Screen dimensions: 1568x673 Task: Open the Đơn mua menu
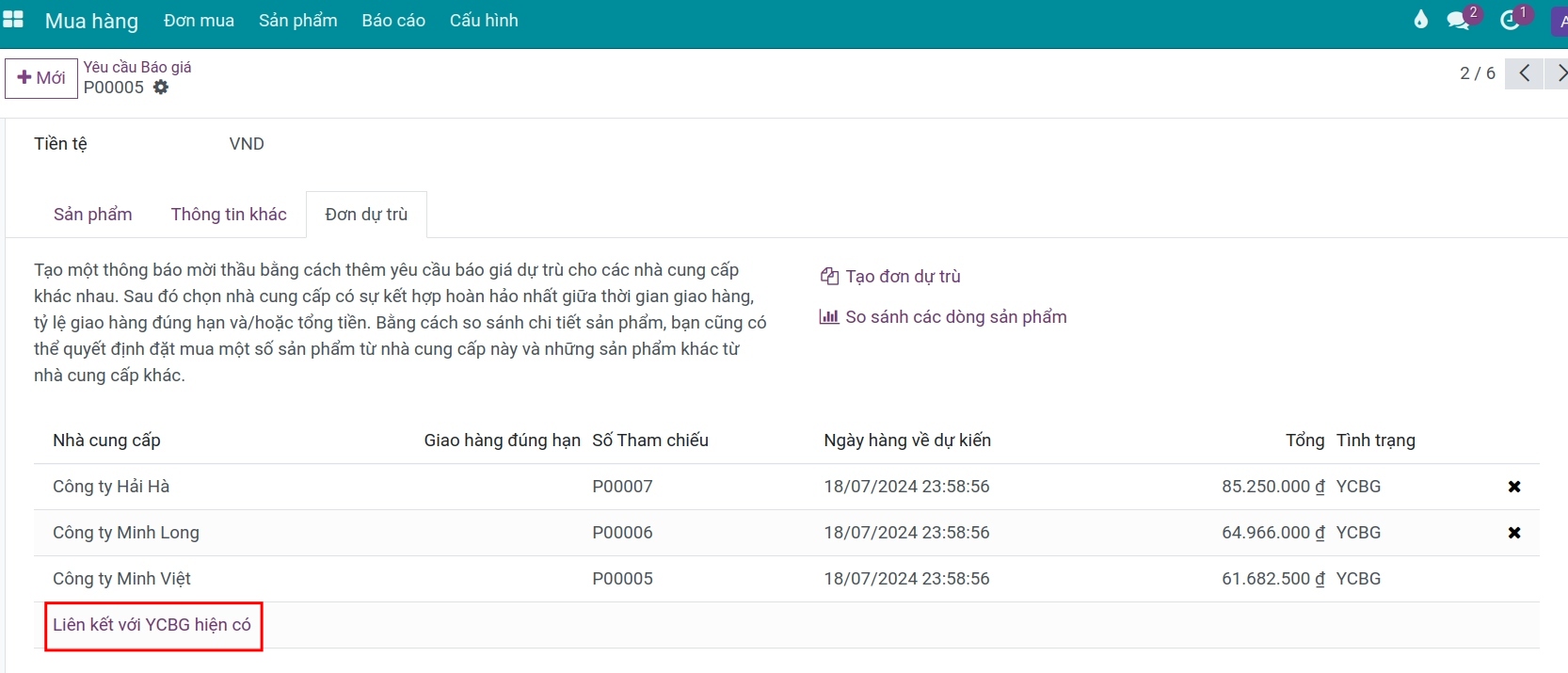tap(199, 21)
